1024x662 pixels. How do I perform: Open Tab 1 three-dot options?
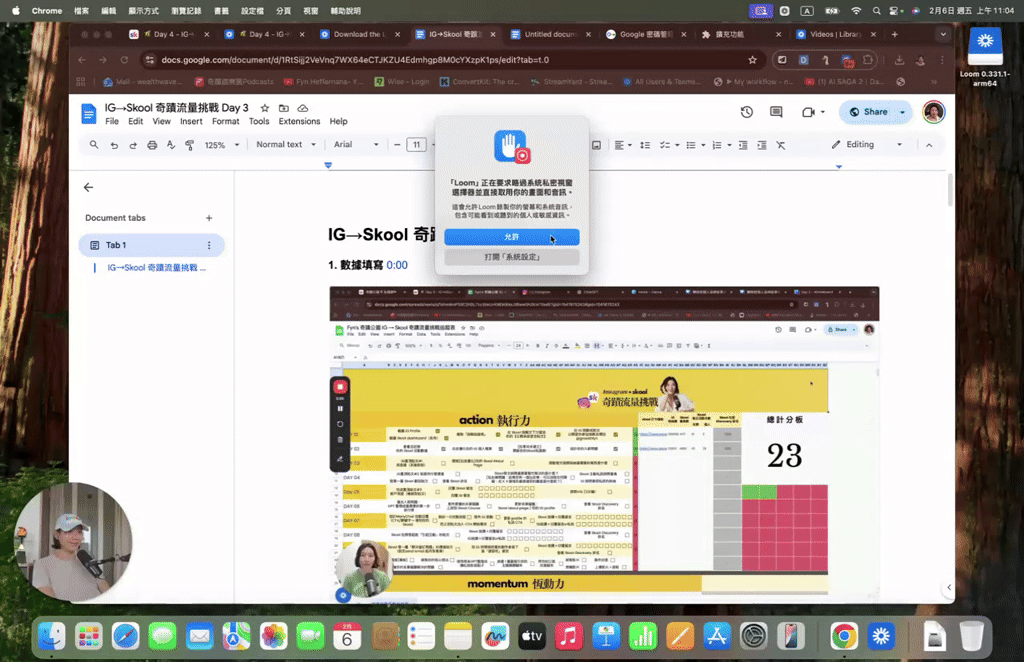point(209,245)
